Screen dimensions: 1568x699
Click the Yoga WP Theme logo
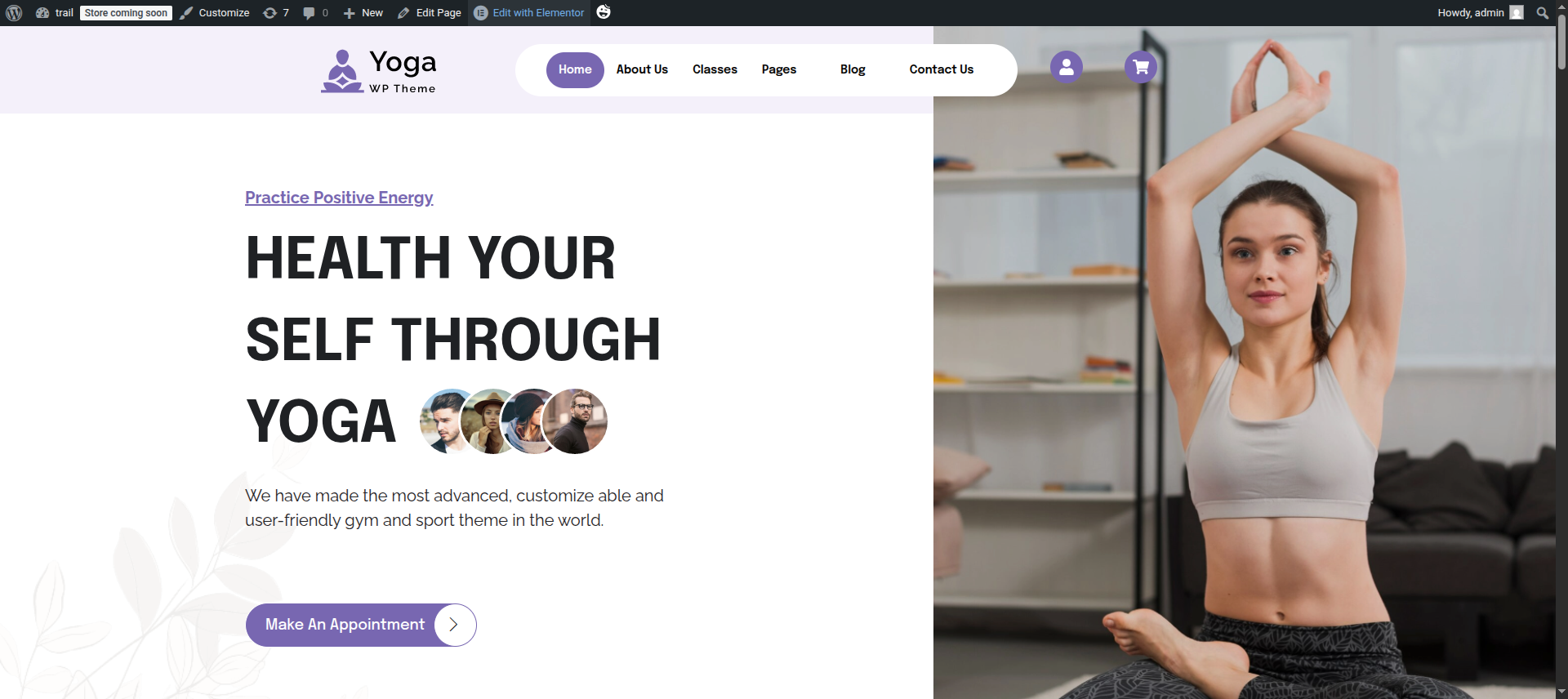(379, 71)
